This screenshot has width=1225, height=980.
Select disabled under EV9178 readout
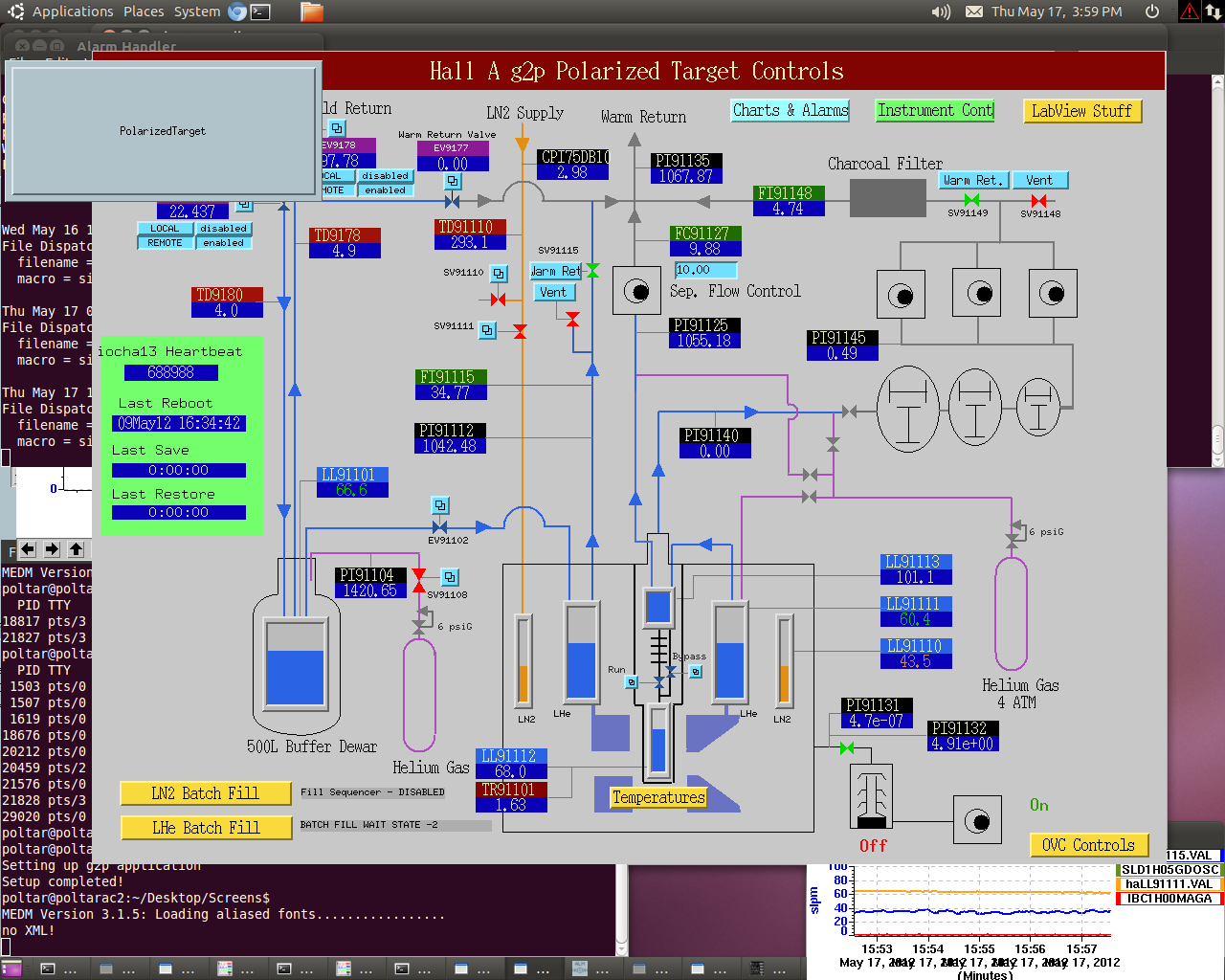pos(385,176)
